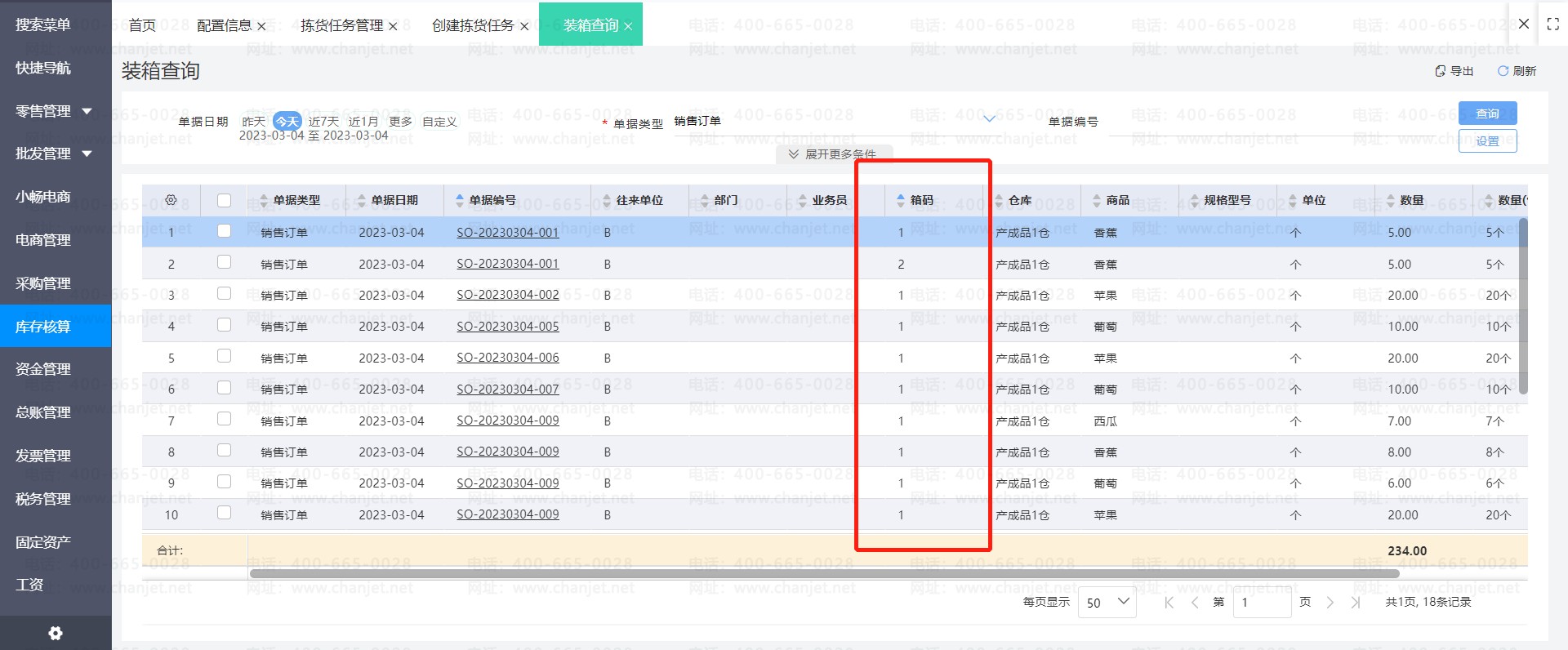
Task: Click the 刷新 refresh icon
Action: click(1503, 71)
